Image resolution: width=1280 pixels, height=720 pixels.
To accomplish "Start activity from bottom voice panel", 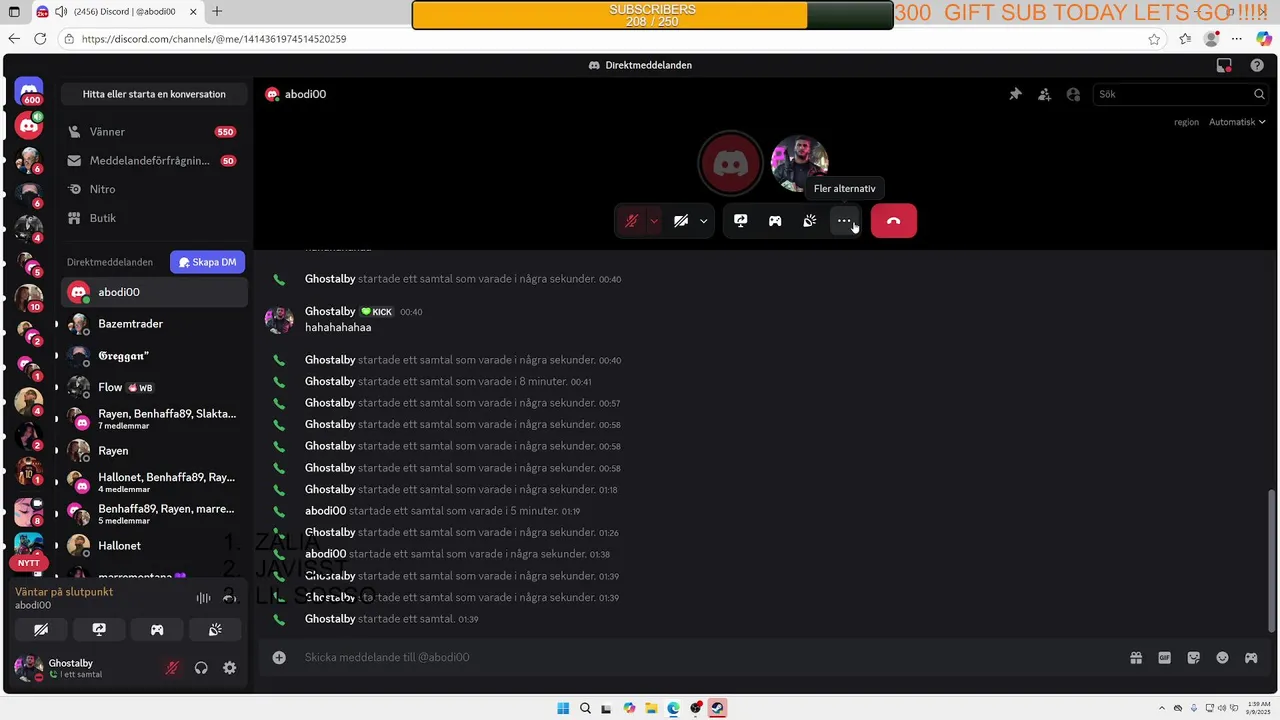I will [157, 630].
